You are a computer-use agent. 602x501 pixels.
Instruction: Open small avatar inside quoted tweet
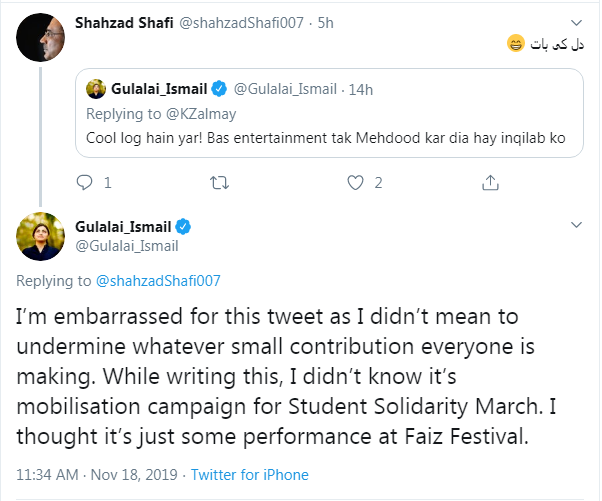coord(97,89)
